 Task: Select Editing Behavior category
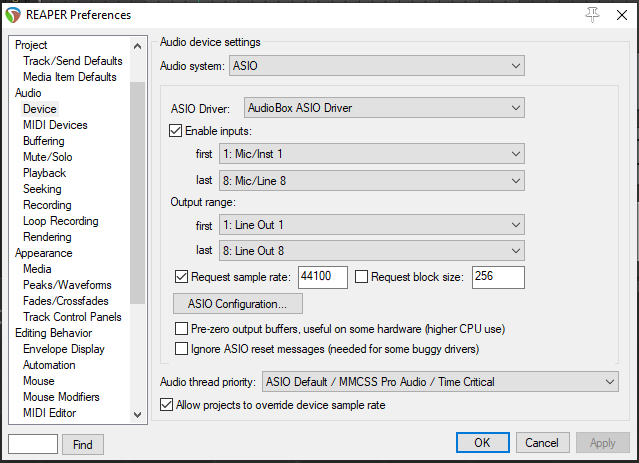pyautogui.click(x=53, y=333)
